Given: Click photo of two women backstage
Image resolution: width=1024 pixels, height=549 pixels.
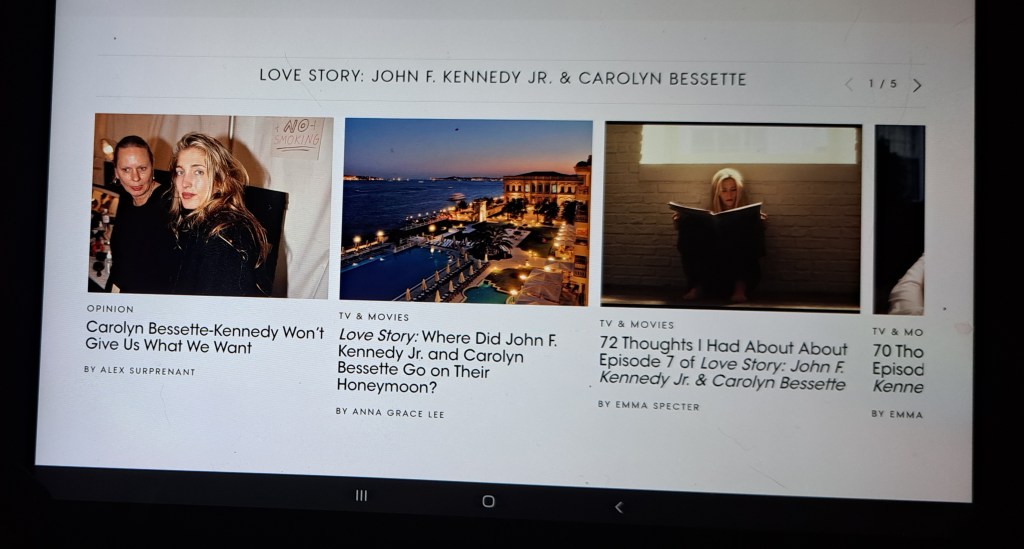Looking at the screenshot, I should (210, 206).
